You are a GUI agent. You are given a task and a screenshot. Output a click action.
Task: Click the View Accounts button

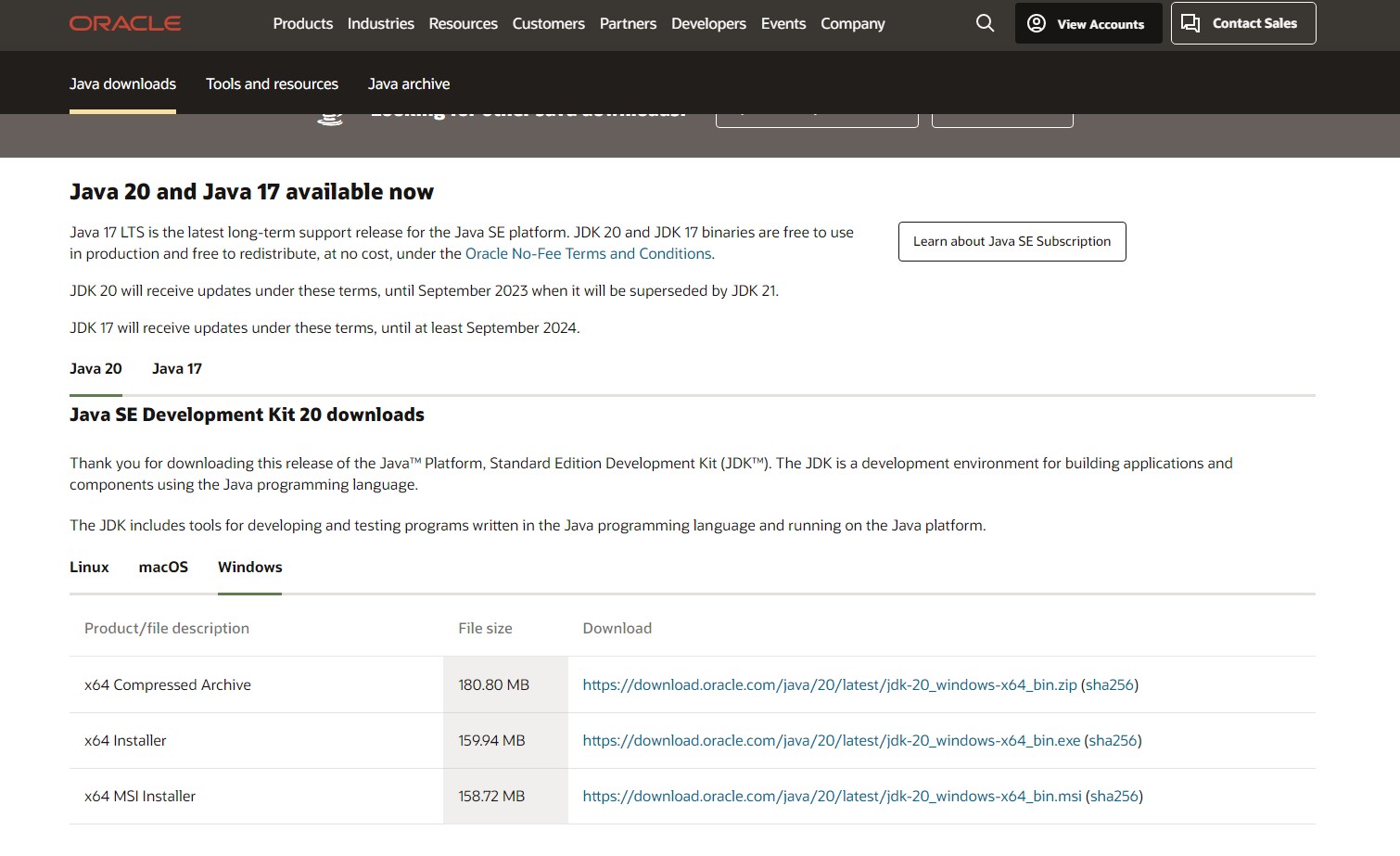coord(1088,23)
